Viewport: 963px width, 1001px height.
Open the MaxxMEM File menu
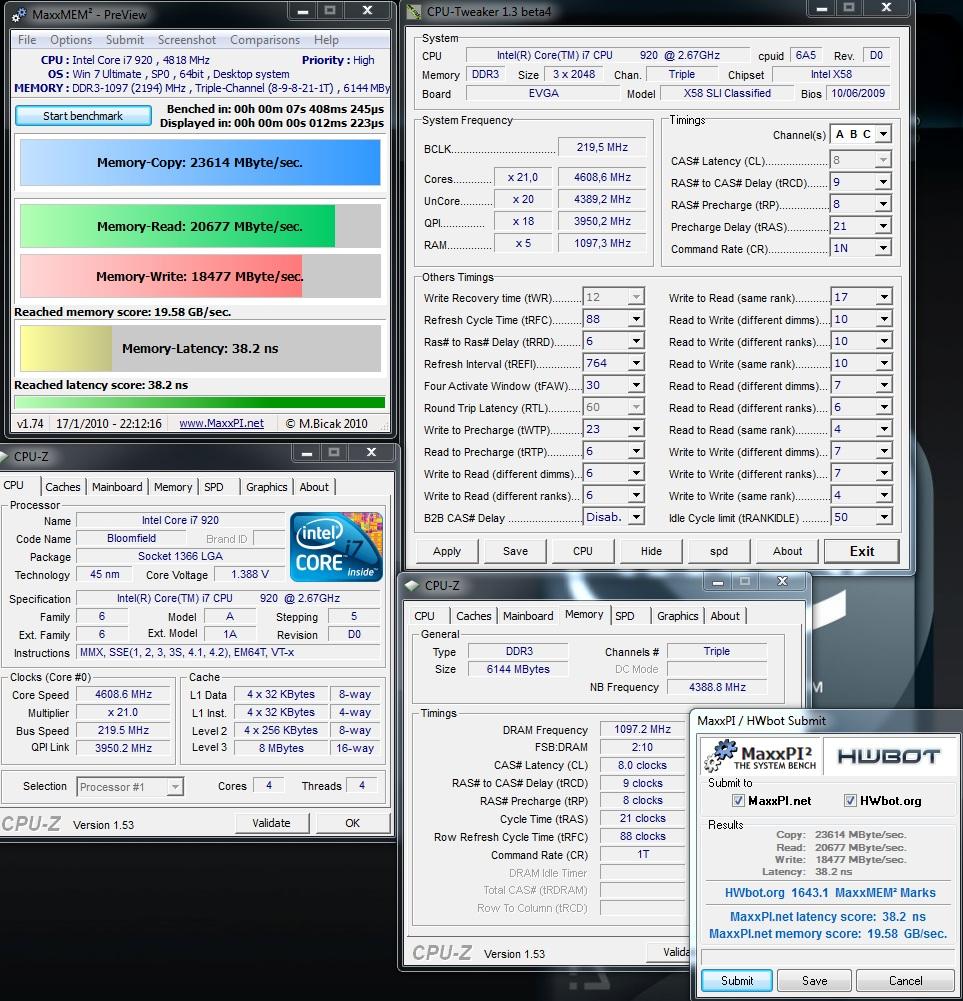coord(27,40)
